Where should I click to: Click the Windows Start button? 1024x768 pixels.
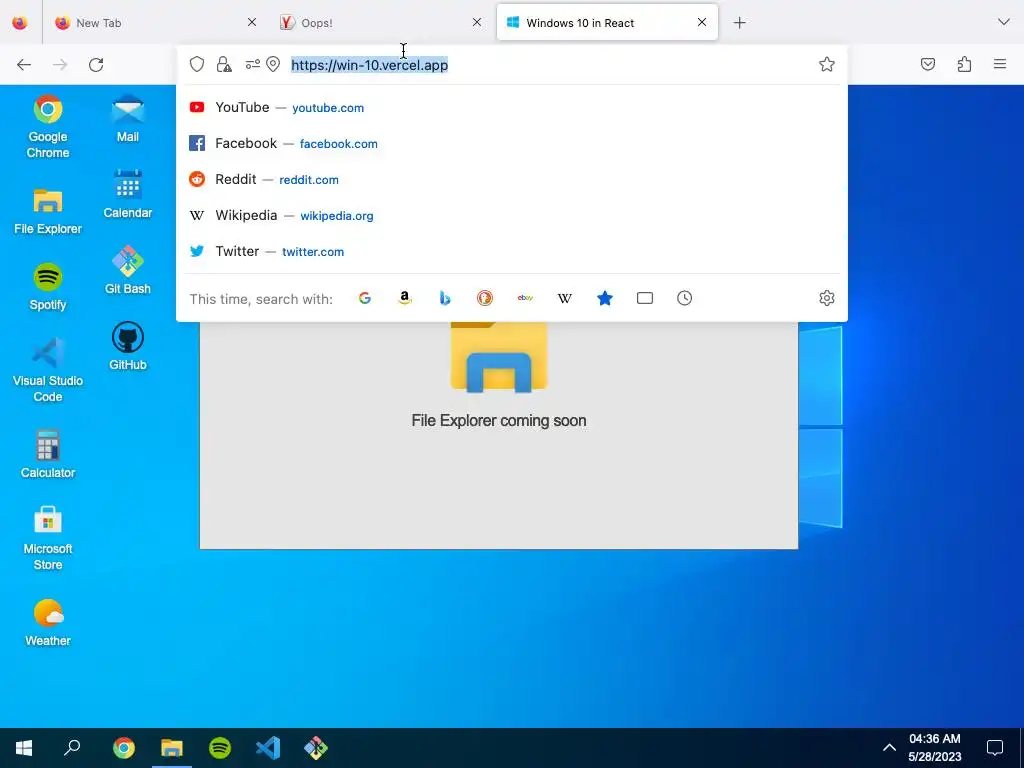pyautogui.click(x=24, y=748)
